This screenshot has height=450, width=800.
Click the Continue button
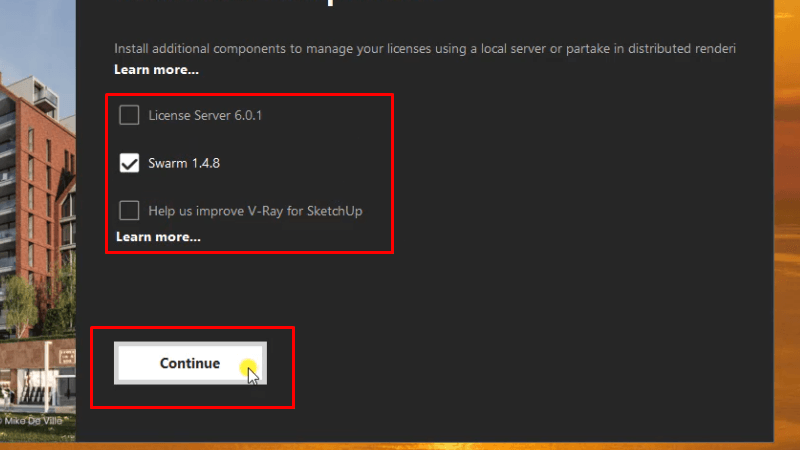[x=190, y=363]
